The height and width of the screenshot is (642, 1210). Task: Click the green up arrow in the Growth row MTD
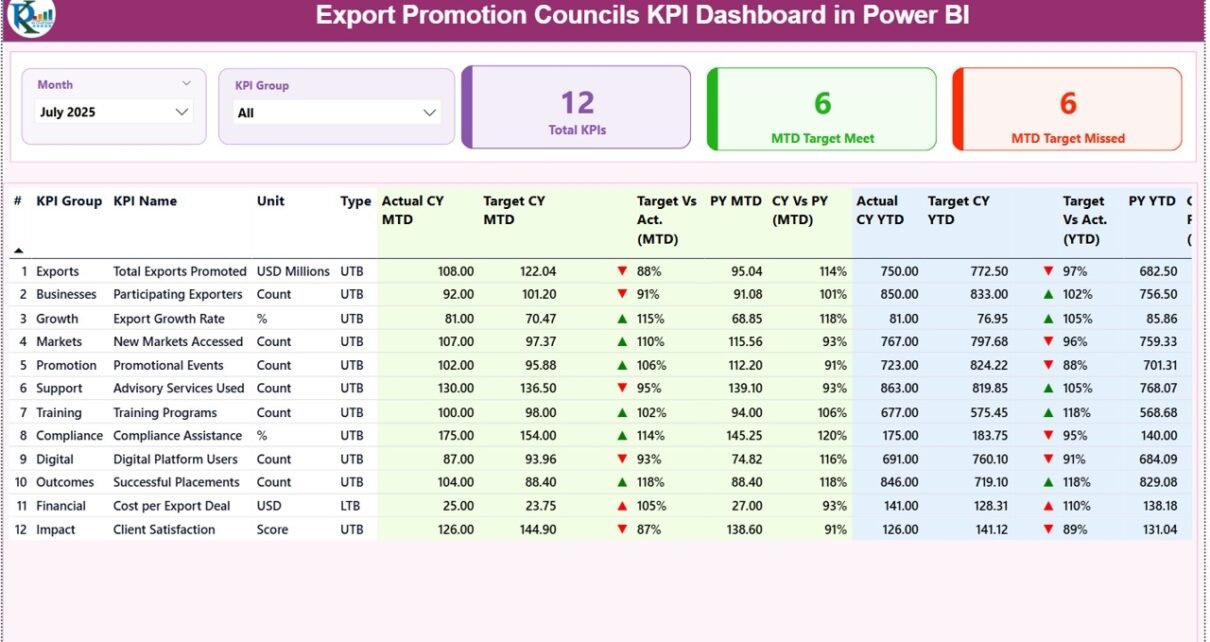pos(622,319)
